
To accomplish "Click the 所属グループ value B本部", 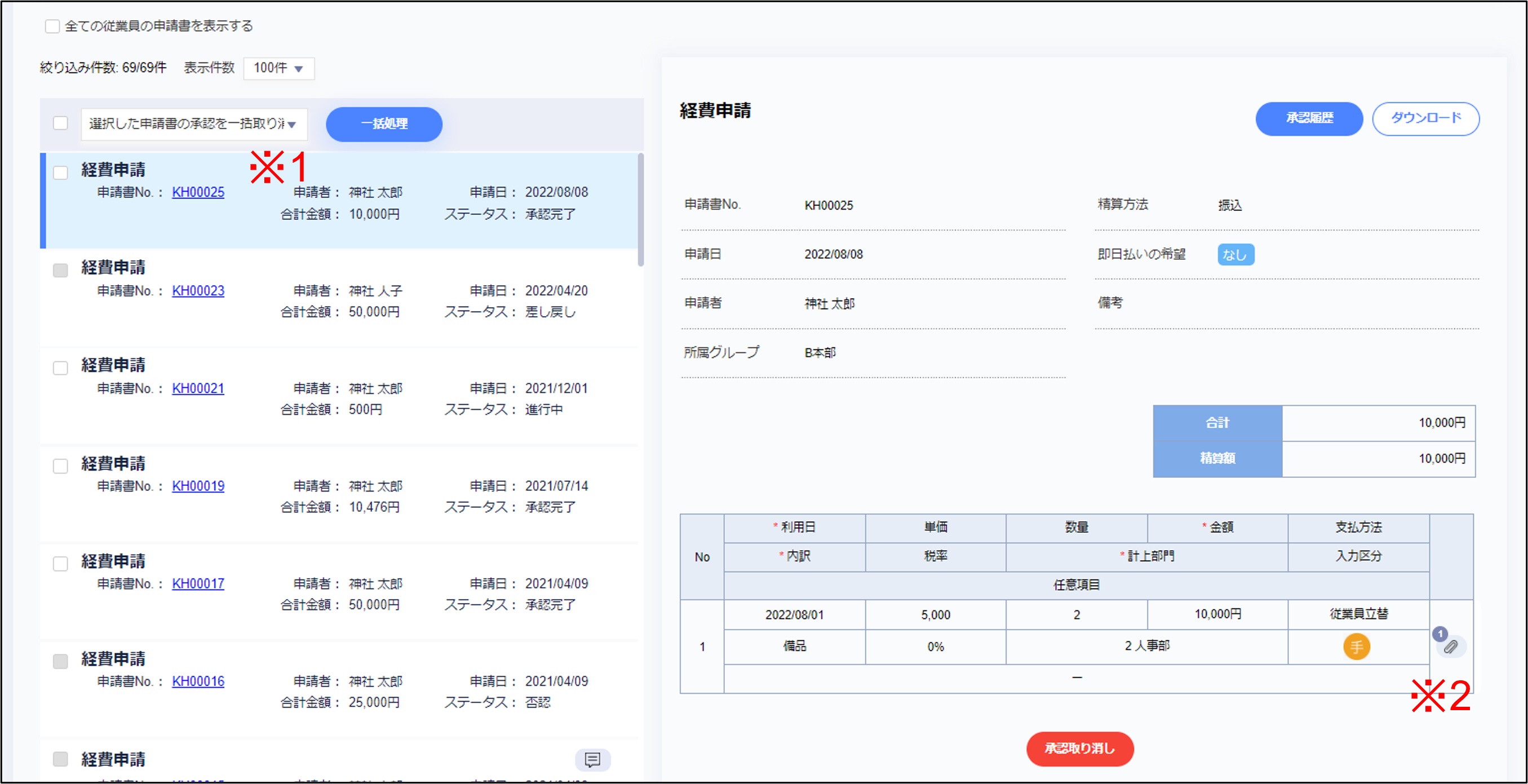I will (x=820, y=353).
